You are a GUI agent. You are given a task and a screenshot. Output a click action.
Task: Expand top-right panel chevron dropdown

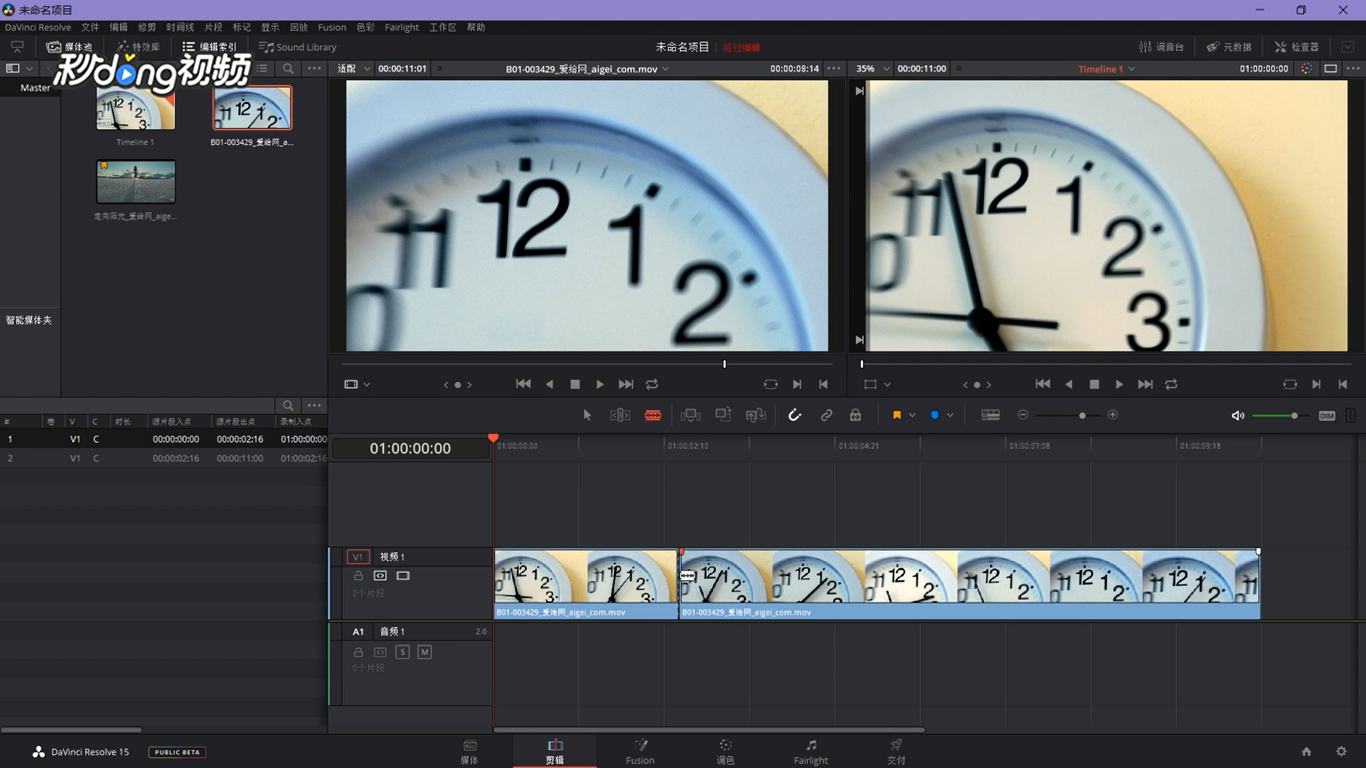point(1348,47)
